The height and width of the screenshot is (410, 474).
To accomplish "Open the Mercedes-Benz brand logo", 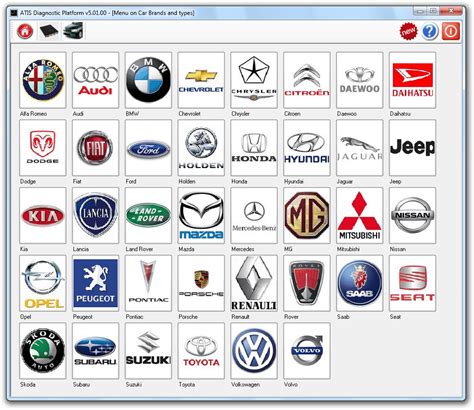I will (x=254, y=215).
